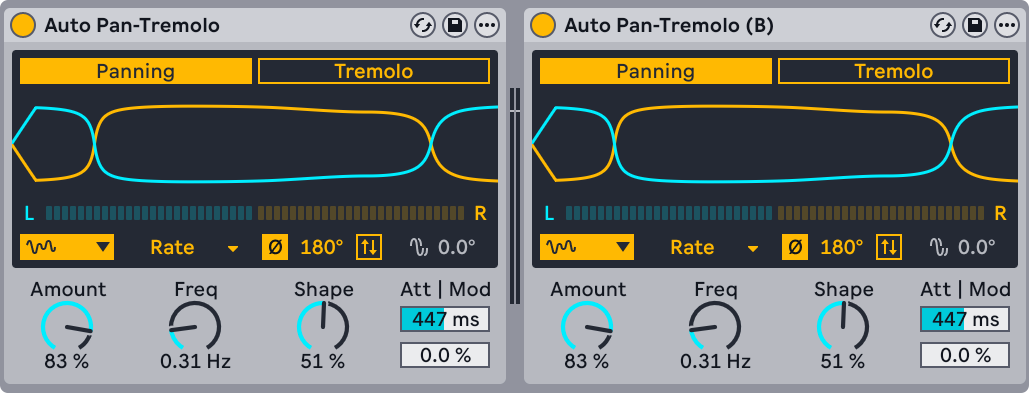Toggle the Auto Pan-Tremolo device activator
Viewport: 1029px width, 393px height.
pyautogui.click(x=23, y=26)
